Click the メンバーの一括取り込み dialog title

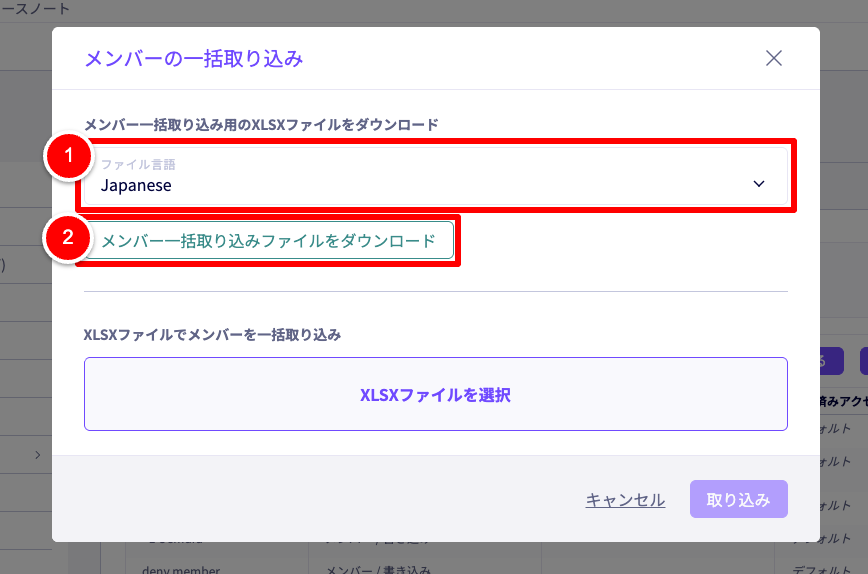(x=193, y=59)
